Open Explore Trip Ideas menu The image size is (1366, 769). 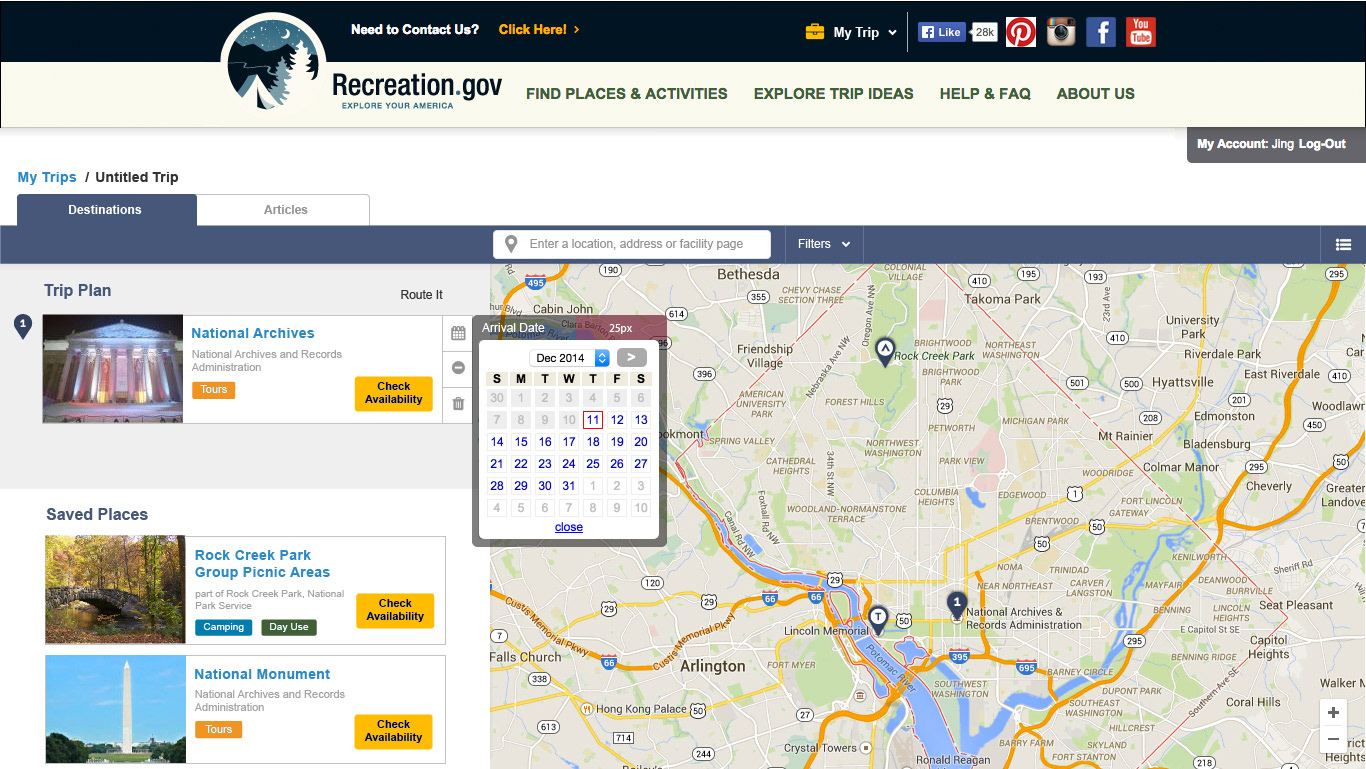pyautogui.click(x=834, y=94)
